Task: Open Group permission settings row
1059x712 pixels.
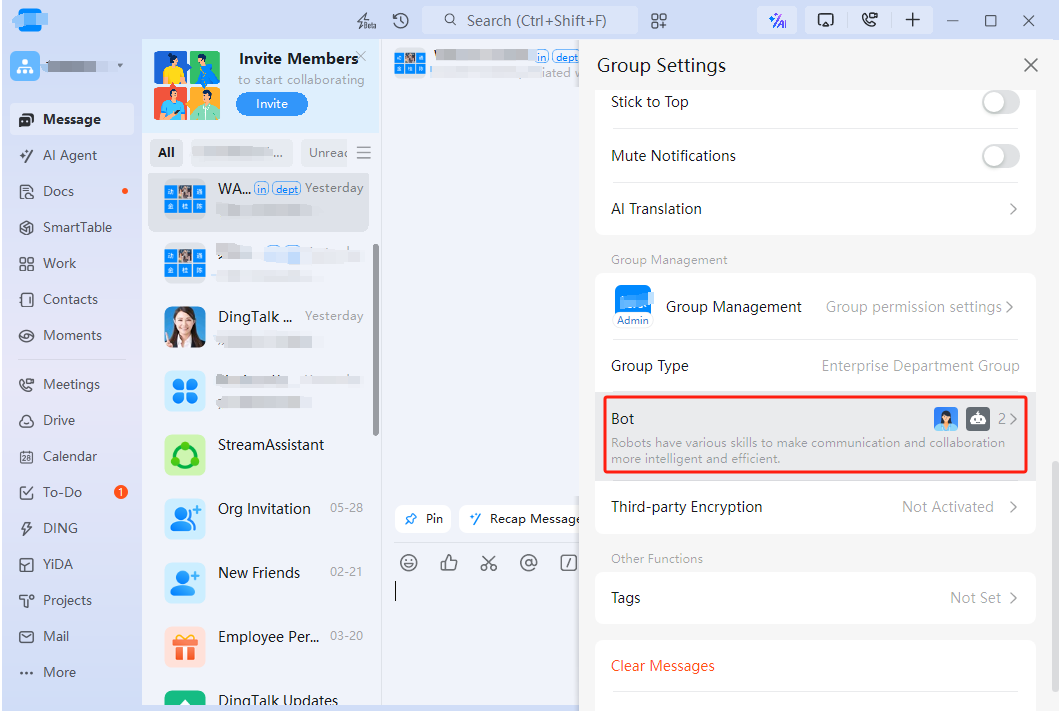Action: click(815, 307)
